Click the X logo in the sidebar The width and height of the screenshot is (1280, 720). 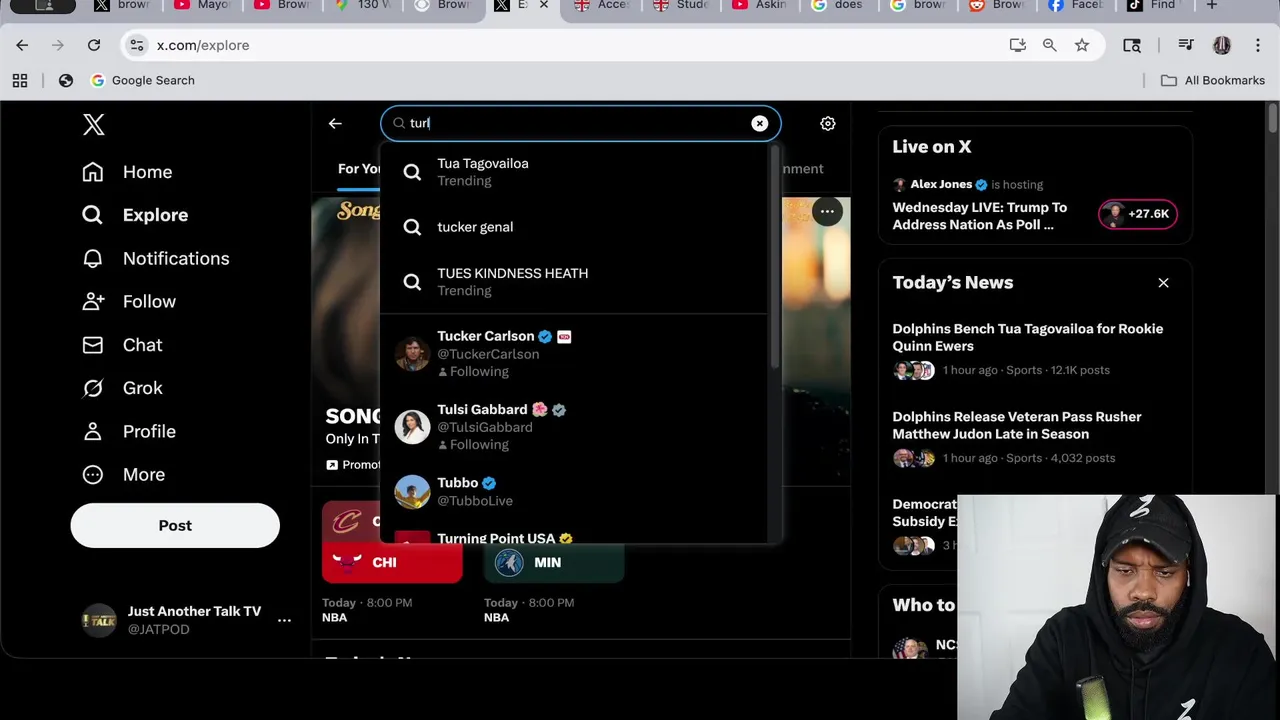point(93,124)
